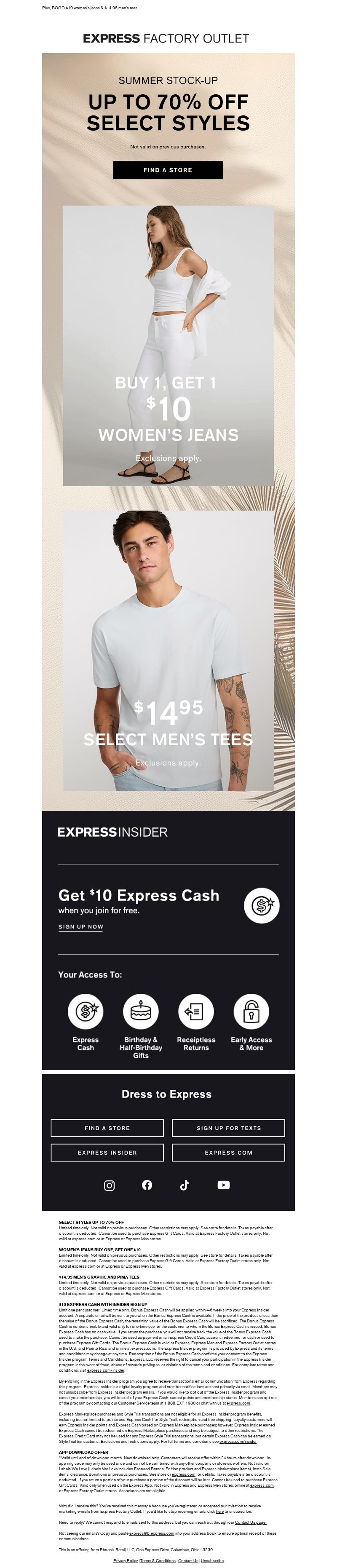Open the YouTube social icon
The image size is (337, 1568).
[224, 1185]
